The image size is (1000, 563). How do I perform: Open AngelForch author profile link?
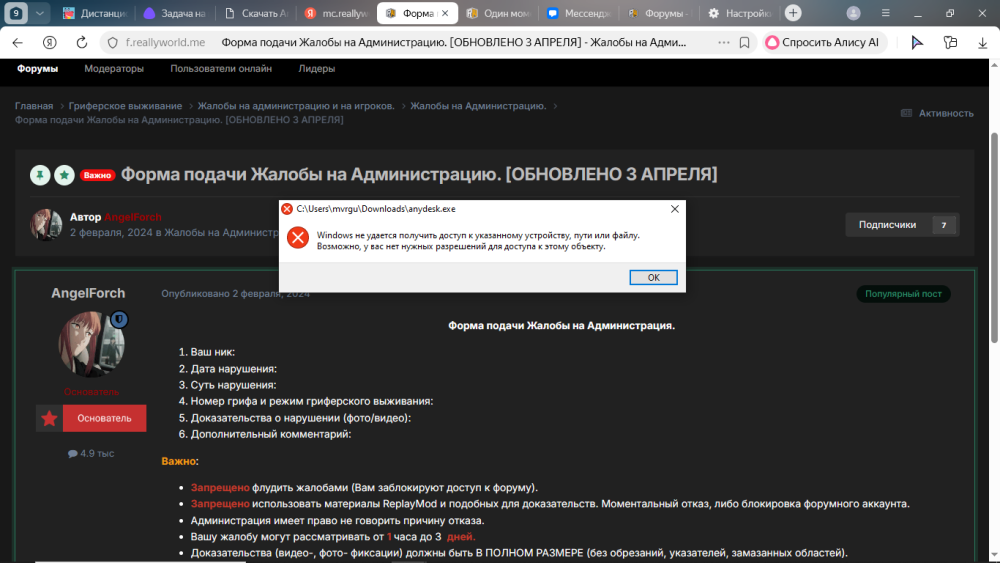[x=133, y=217]
